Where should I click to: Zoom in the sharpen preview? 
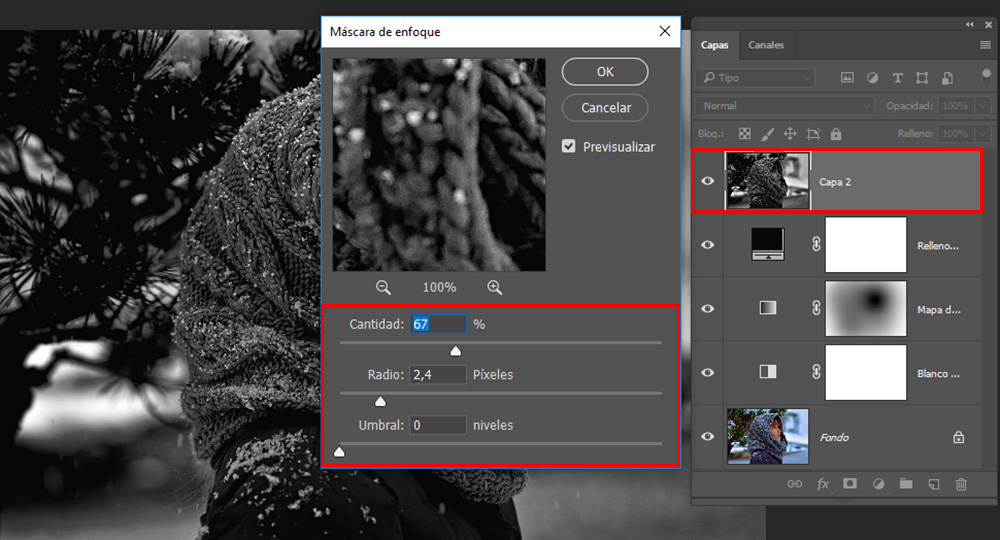coord(494,287)
